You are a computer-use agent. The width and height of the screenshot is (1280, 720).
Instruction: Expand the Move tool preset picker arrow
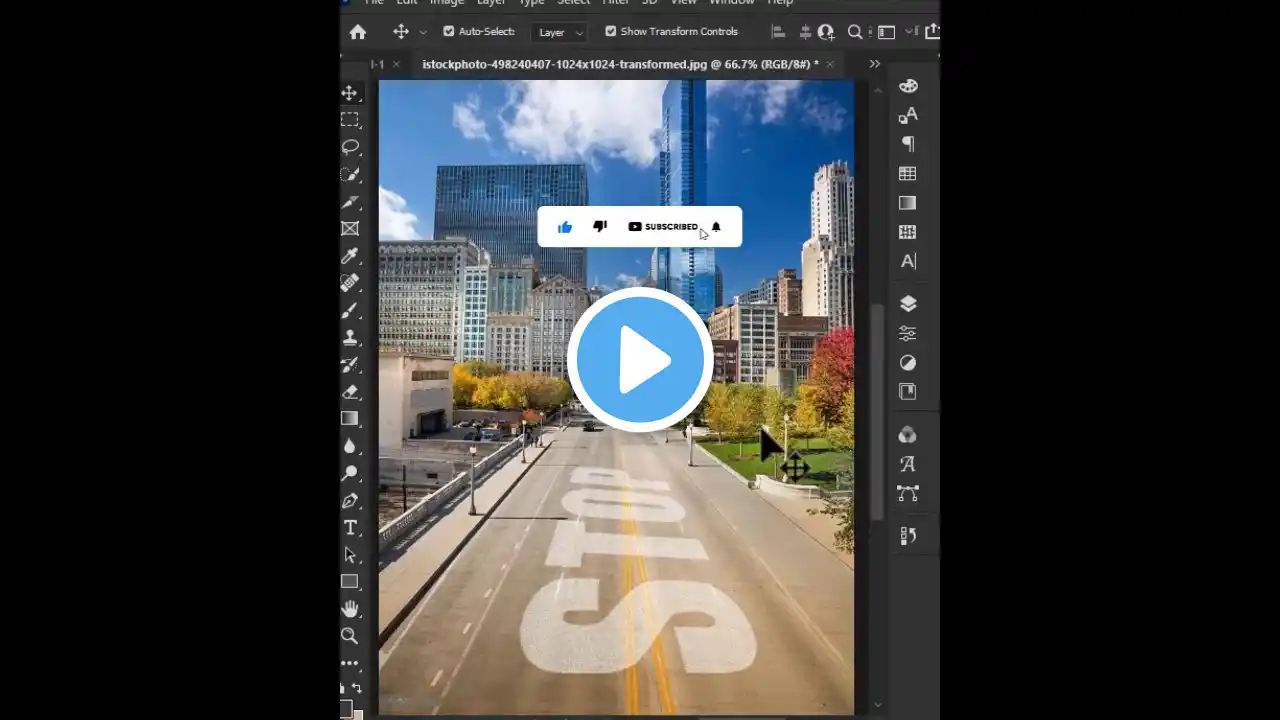[423, 33]
